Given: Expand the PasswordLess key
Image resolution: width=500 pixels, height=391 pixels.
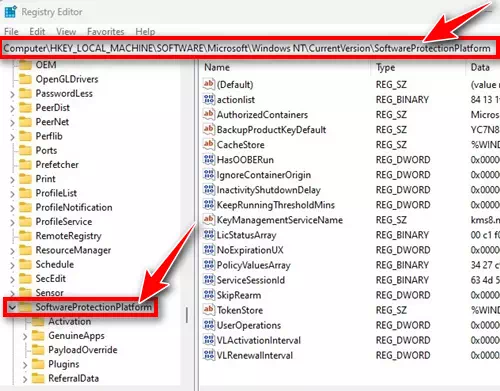Looking at the screenshot, I should 12,94.
